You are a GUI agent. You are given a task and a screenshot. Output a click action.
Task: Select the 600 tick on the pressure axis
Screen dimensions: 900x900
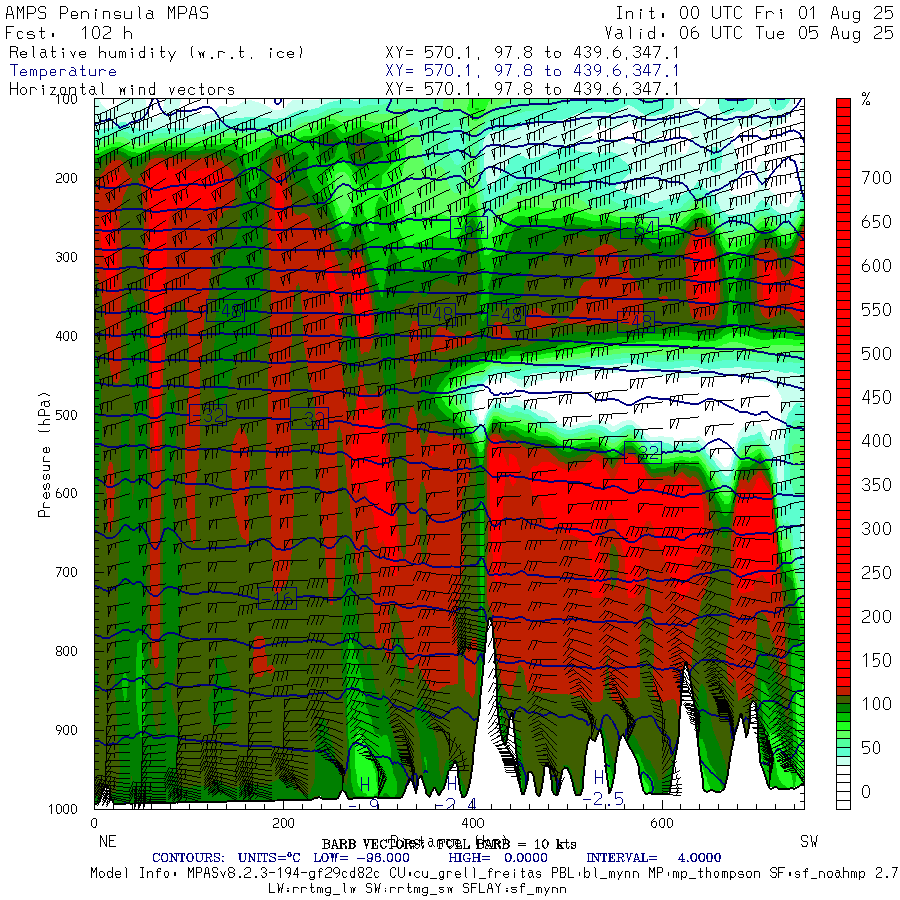click(x=66, y=493)
